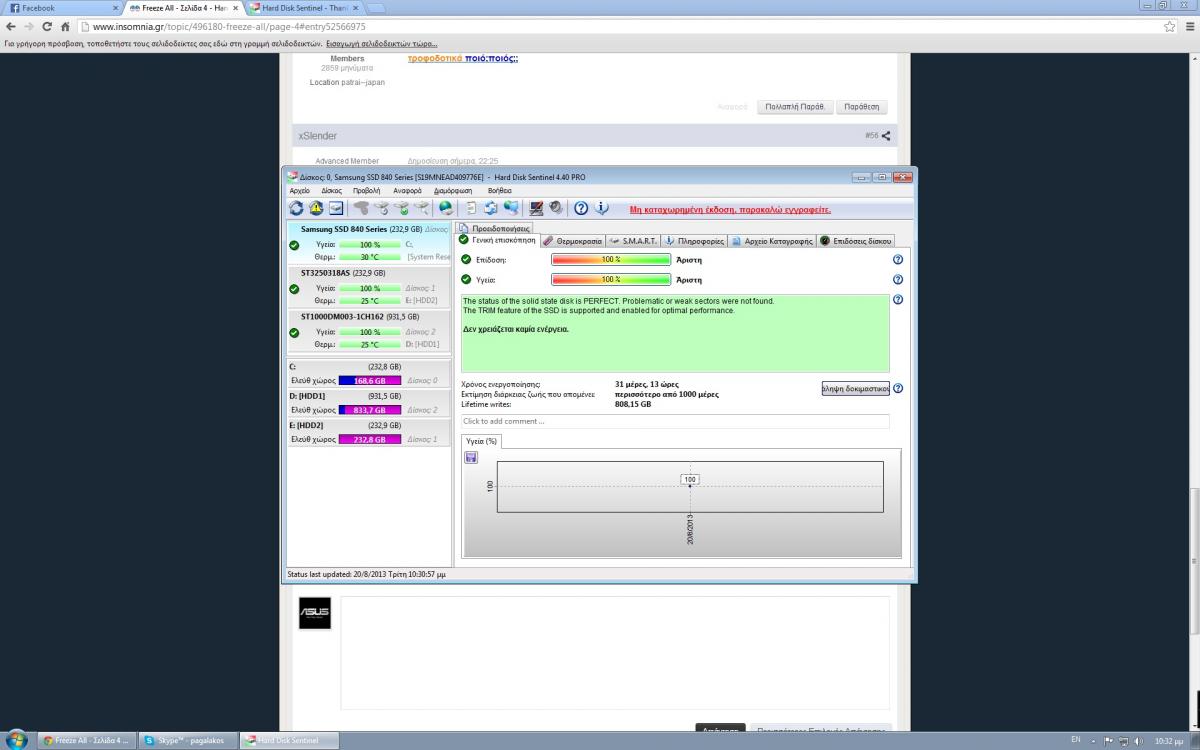This screenshot has height=750, width=1200.
Task: Click the 'Click to add comment' field
Action: [675, 421]
